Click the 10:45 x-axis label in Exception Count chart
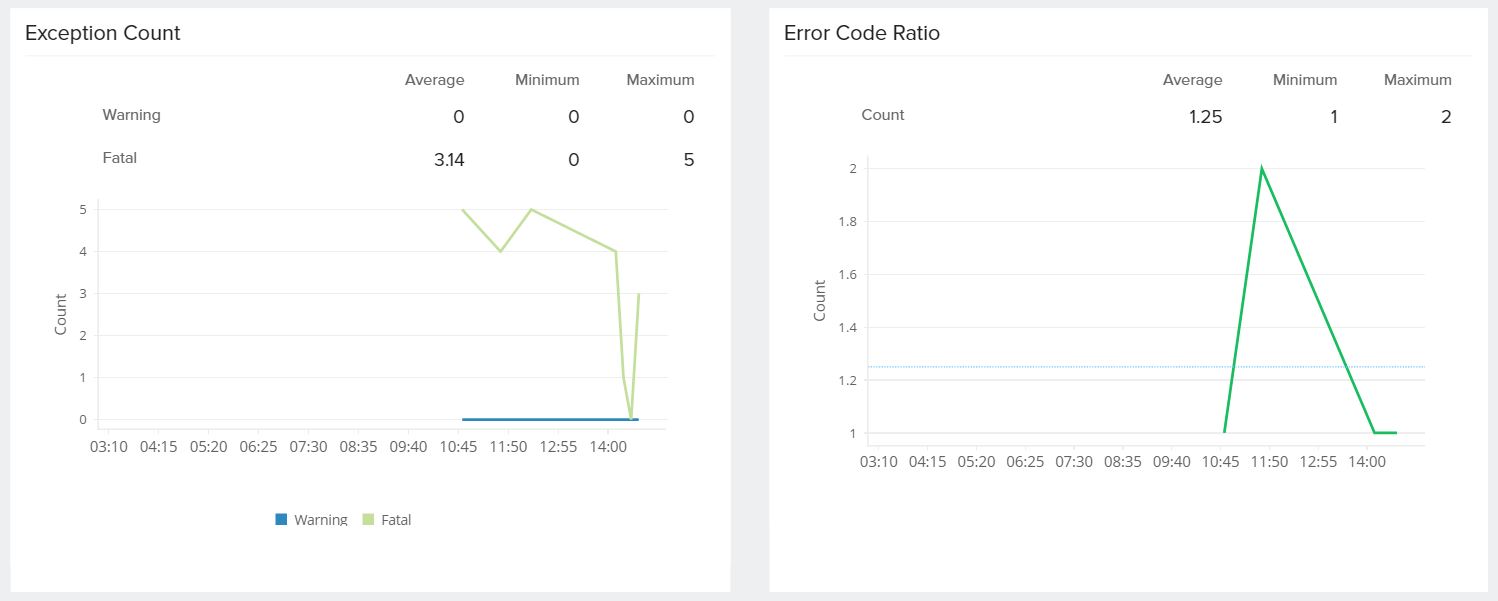1498x601 pixels. point(458,446)
